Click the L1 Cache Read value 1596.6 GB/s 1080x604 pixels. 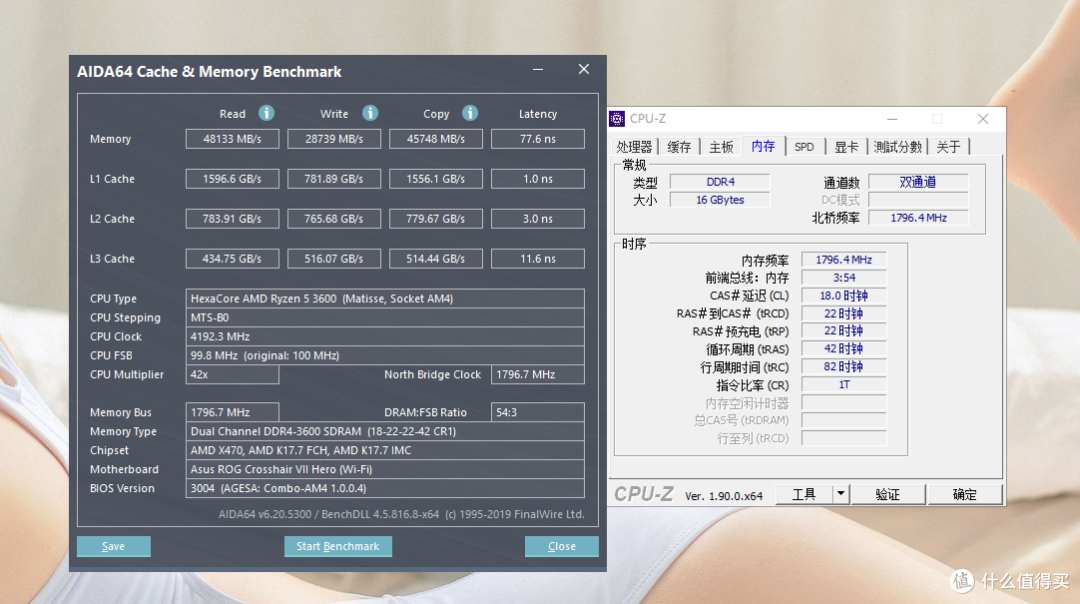(x=232, y=178)
